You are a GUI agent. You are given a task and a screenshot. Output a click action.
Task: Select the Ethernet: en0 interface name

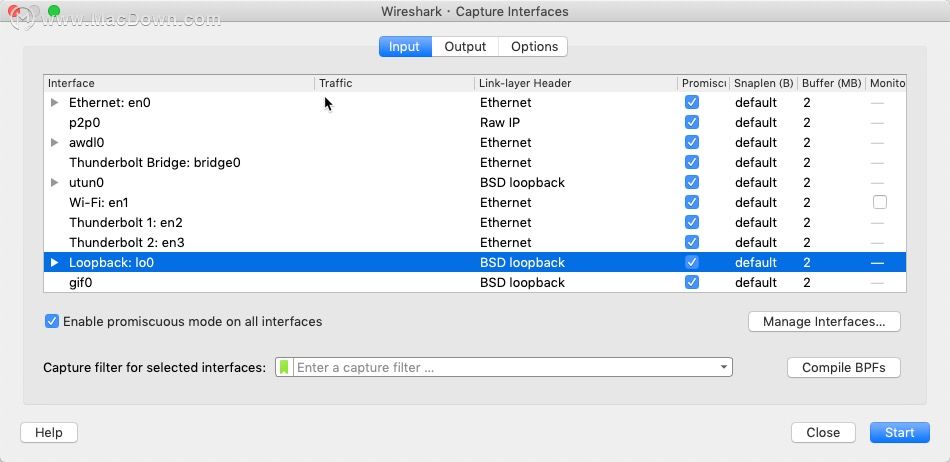point(110,102)
